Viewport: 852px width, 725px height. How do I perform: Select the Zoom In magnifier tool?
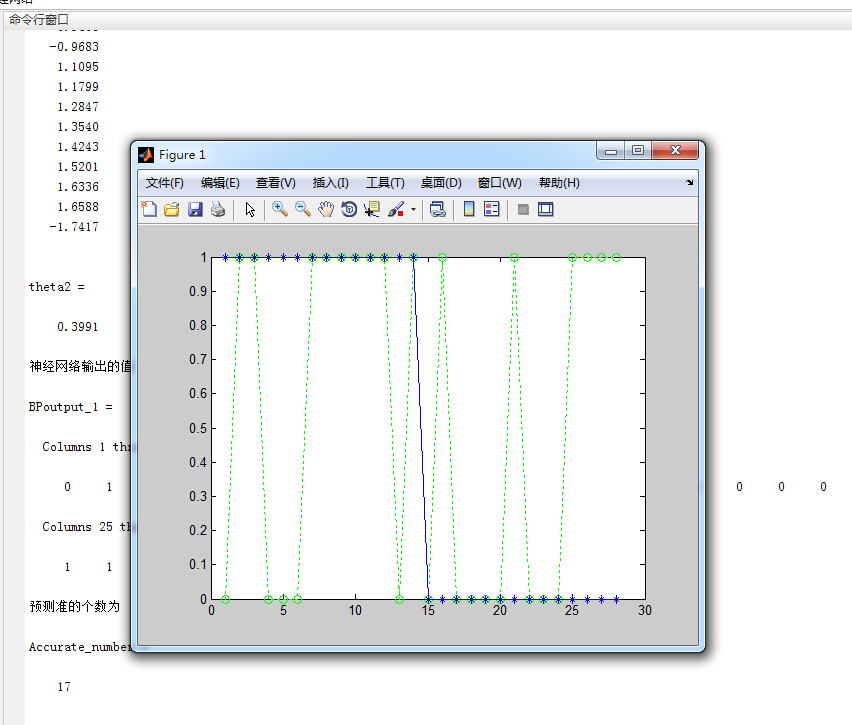pyautogui.click(x=280, y=209)
